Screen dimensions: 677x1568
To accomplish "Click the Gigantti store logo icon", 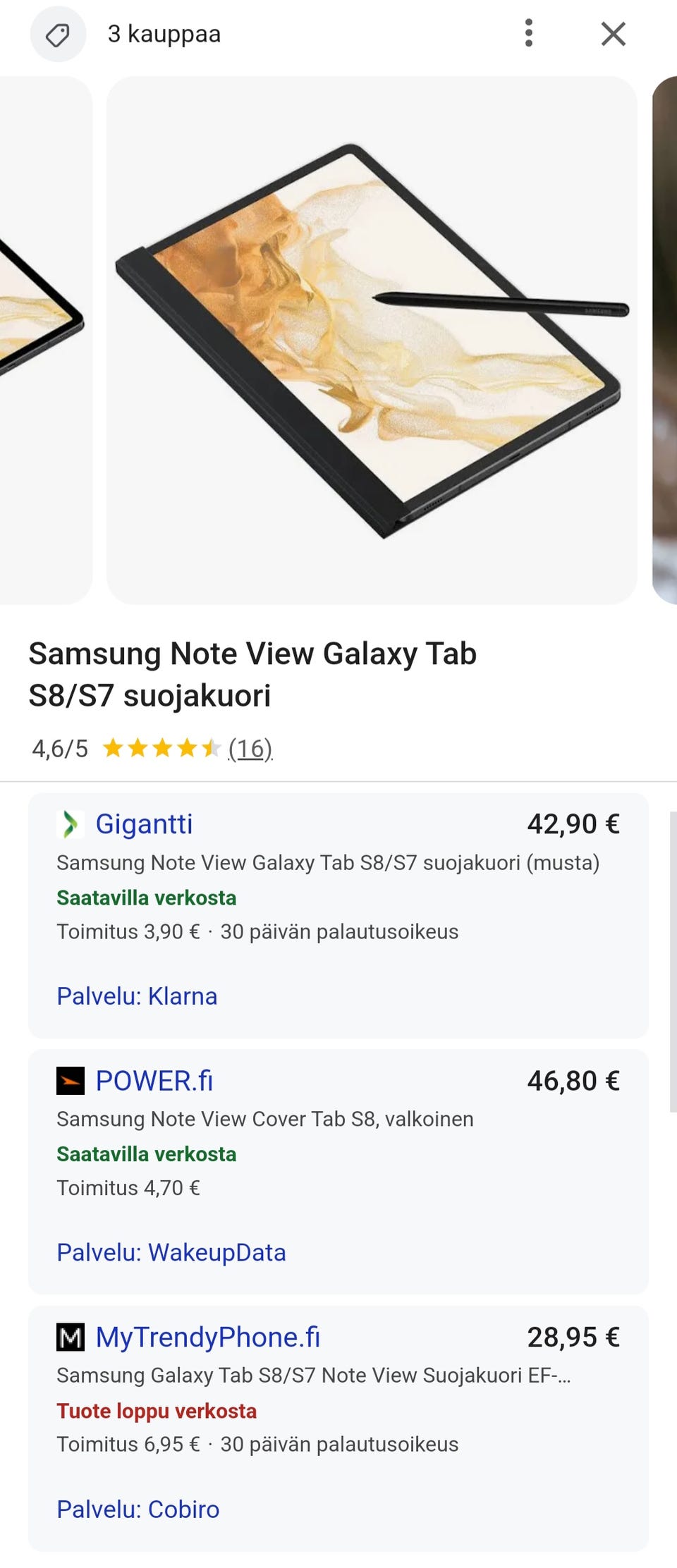I will (x=71, y=824).
